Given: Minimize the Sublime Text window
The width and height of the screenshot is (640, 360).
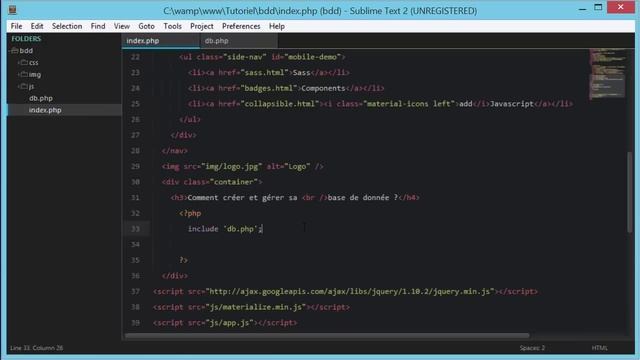Looking at the screenshot, I should (582, 8).
